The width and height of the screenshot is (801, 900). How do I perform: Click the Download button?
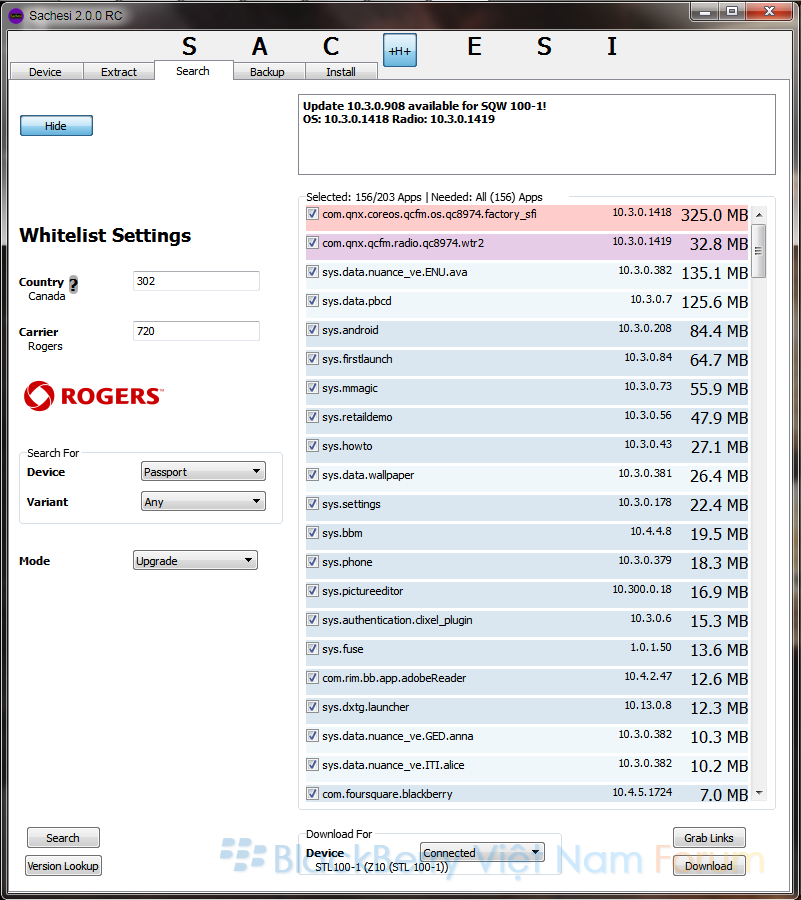(x=709, y=866)
